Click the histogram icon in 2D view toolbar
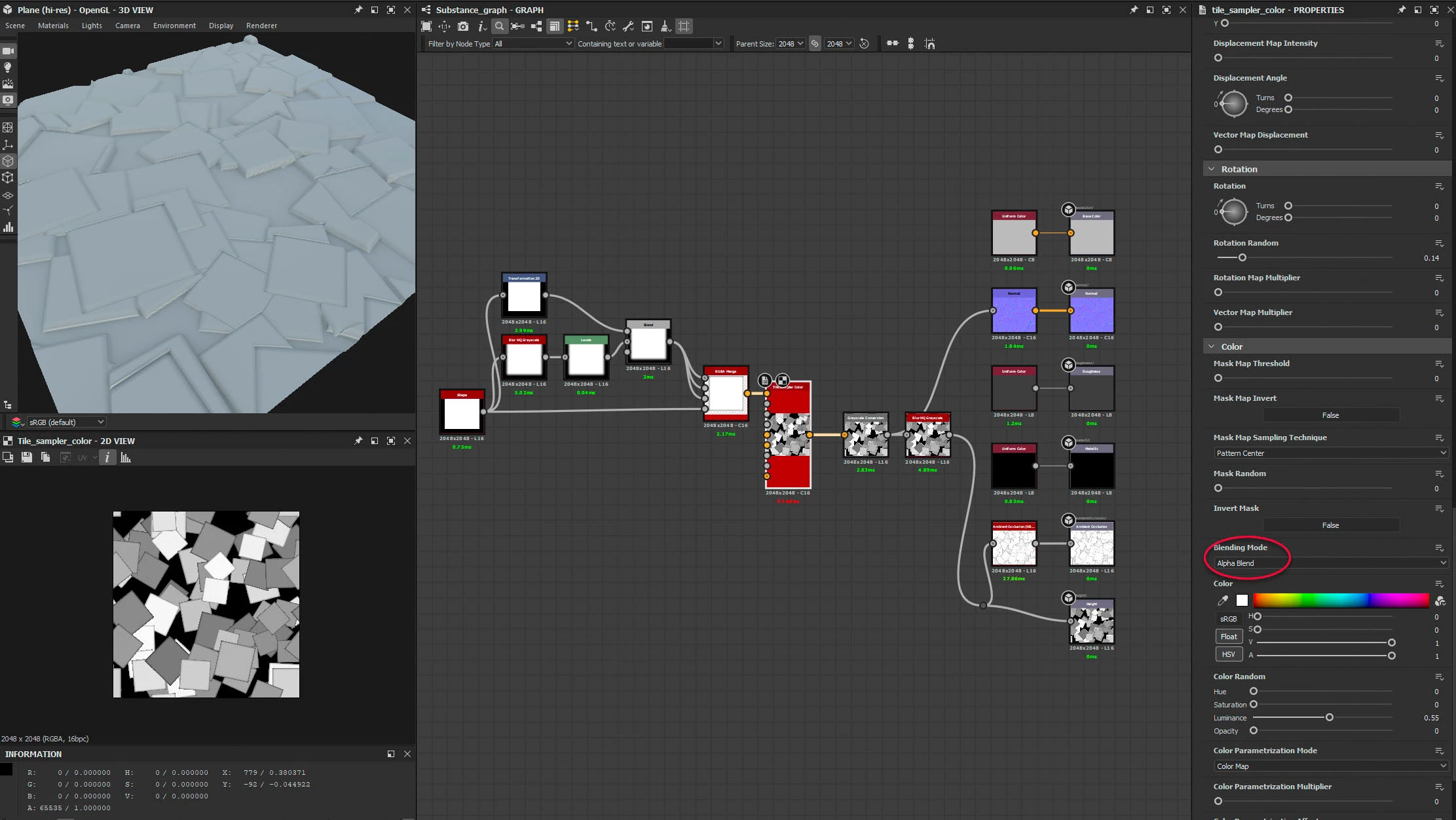This screenshot has width=1456, height=820. (126, 458)
